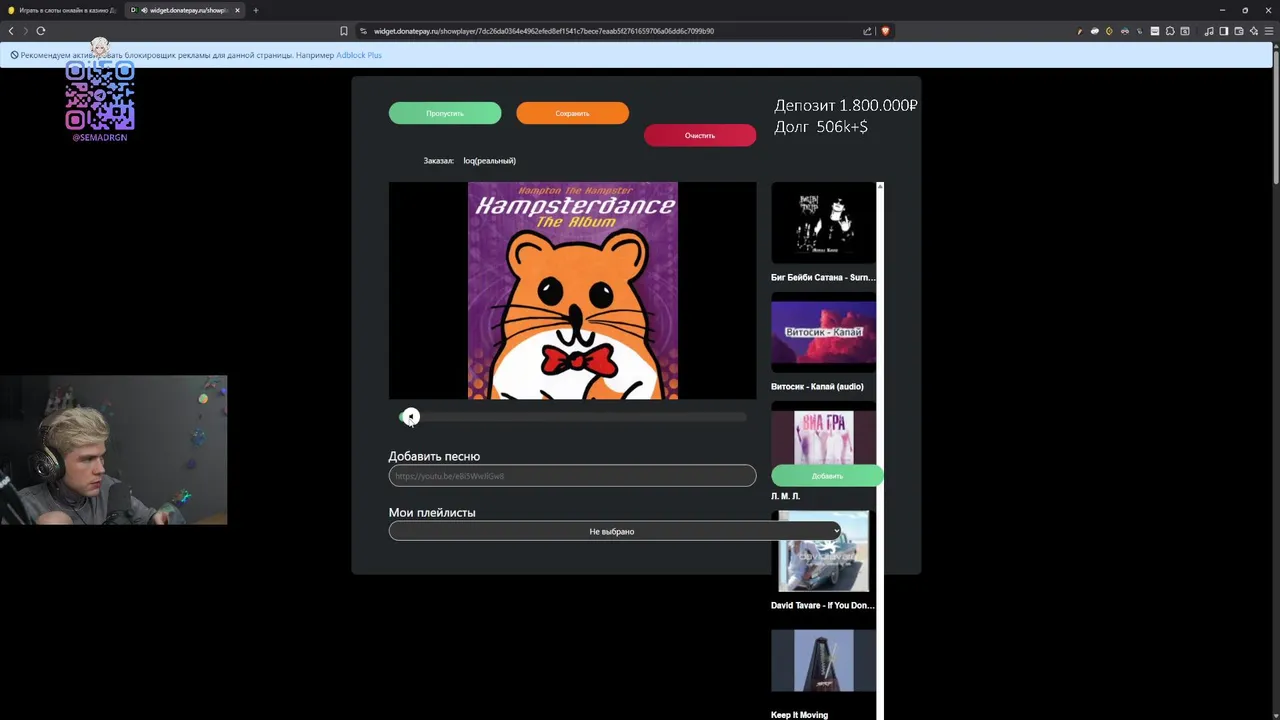Screen dimensions: 1280x720
Task: Open a new browser tab
Action: pyautogui.click(x=255, y=10)
